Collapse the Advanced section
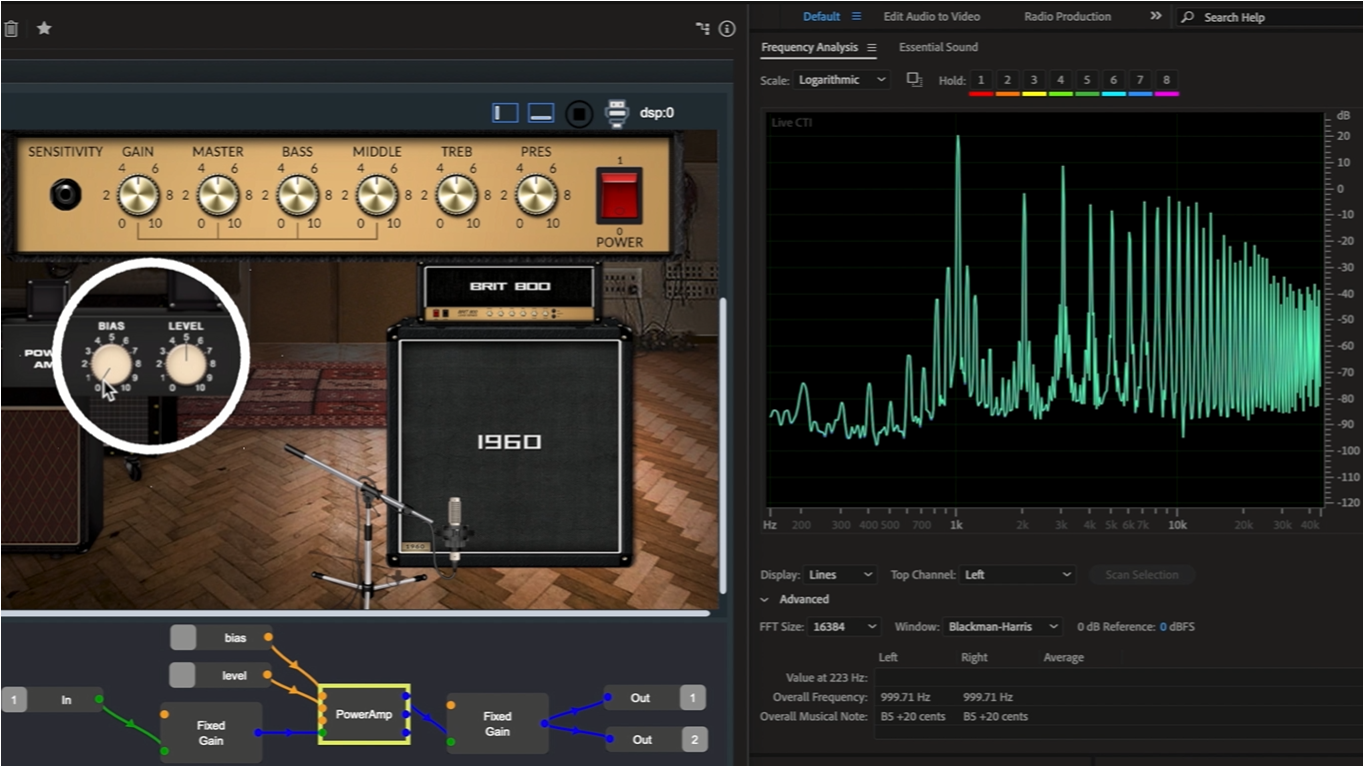Image resolution: width=1363 pixels, height=766 pixels. point(765,600)
